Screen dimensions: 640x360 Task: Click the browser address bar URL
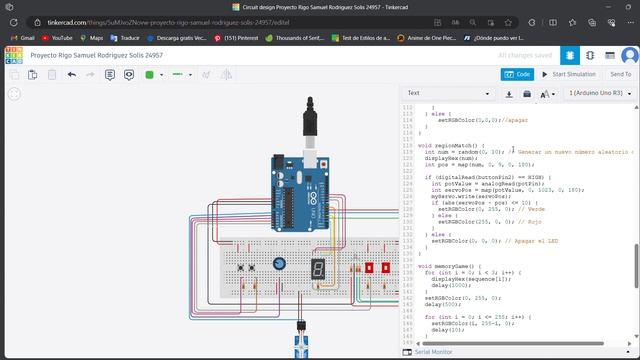click(168, 22)
